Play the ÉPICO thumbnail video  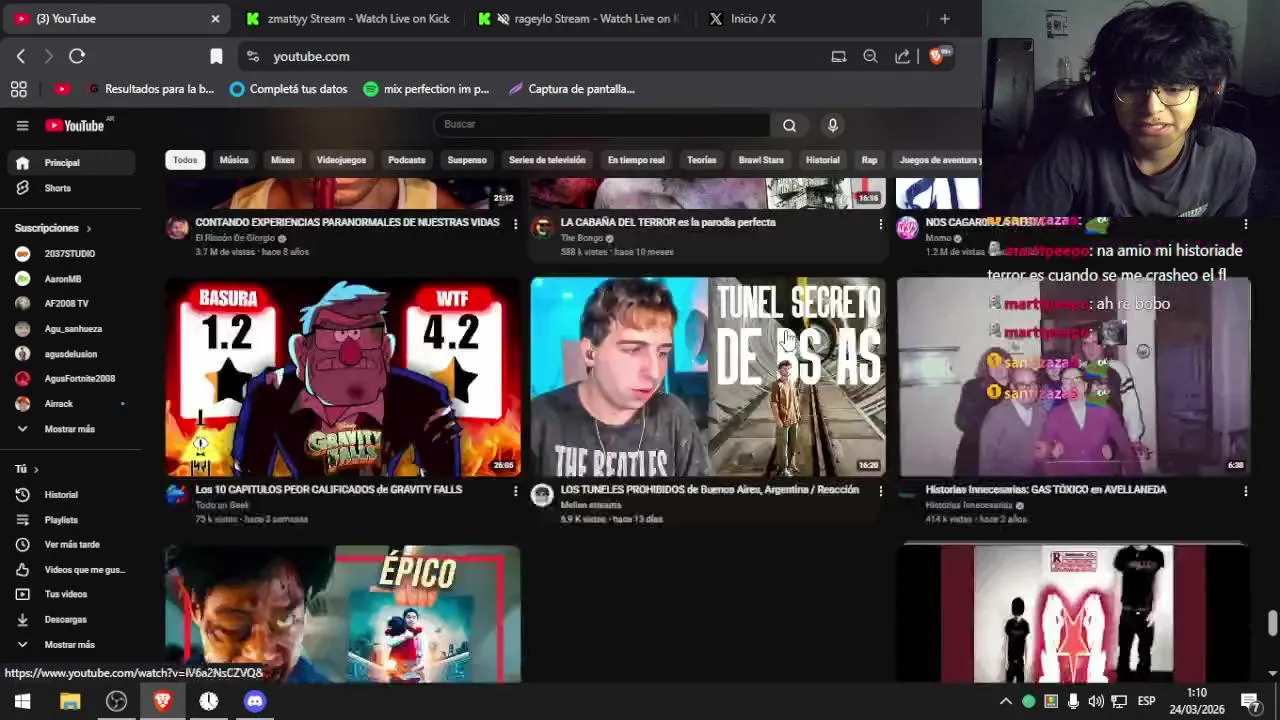342,613
